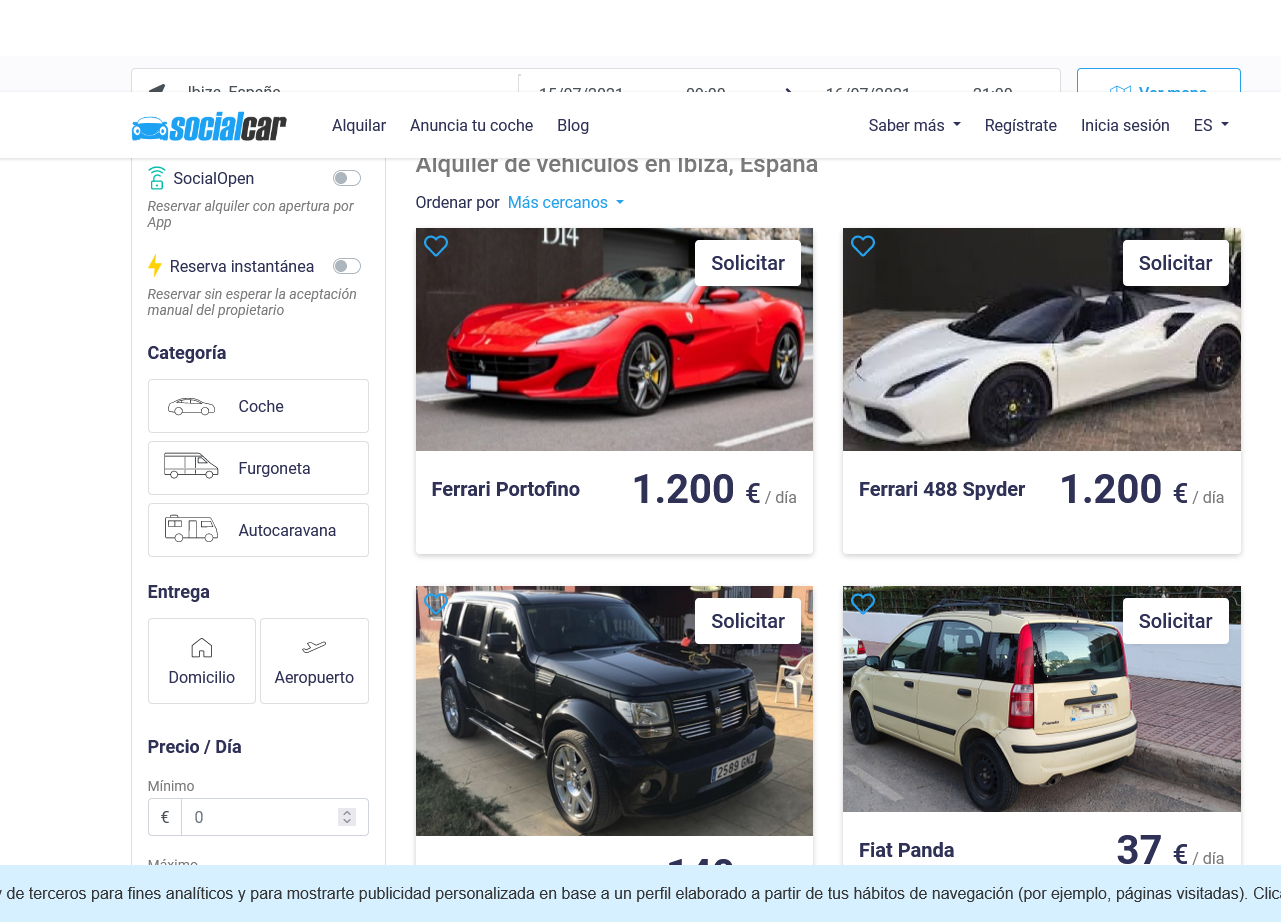Click Solicitar on the Fiat Panda
The height and width of the screenshot is (922, 1281).
tap(1176, 621)
